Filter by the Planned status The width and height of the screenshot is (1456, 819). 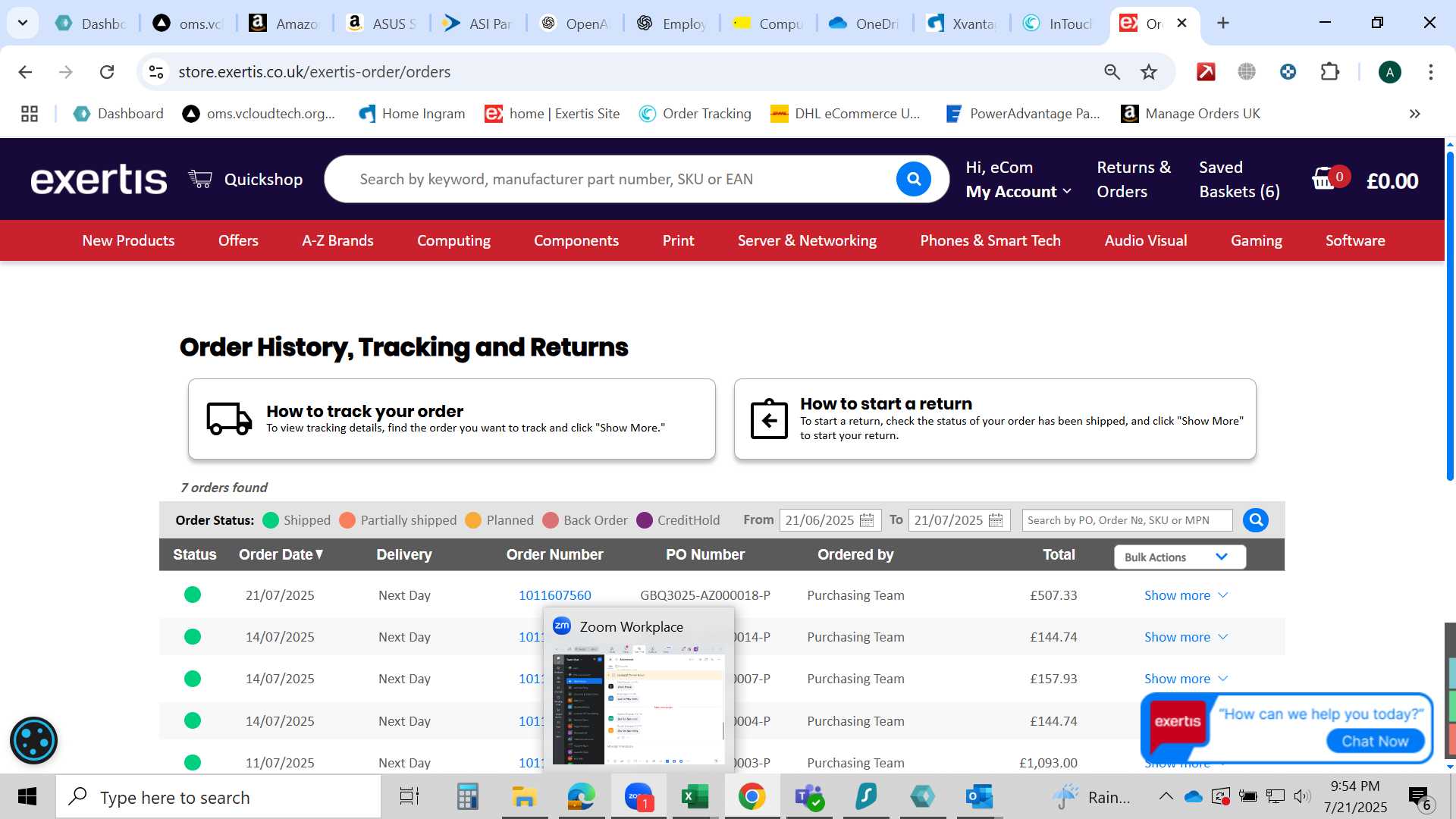500,520
